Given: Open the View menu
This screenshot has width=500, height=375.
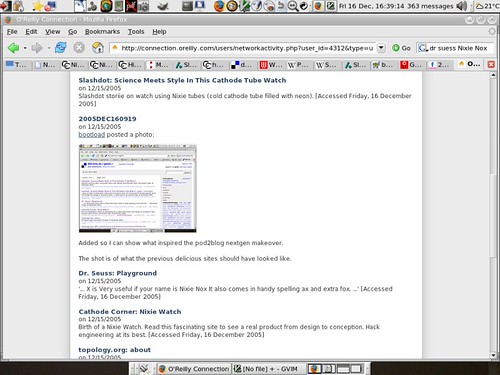Looking at the screenshot, I should [53, 32].
